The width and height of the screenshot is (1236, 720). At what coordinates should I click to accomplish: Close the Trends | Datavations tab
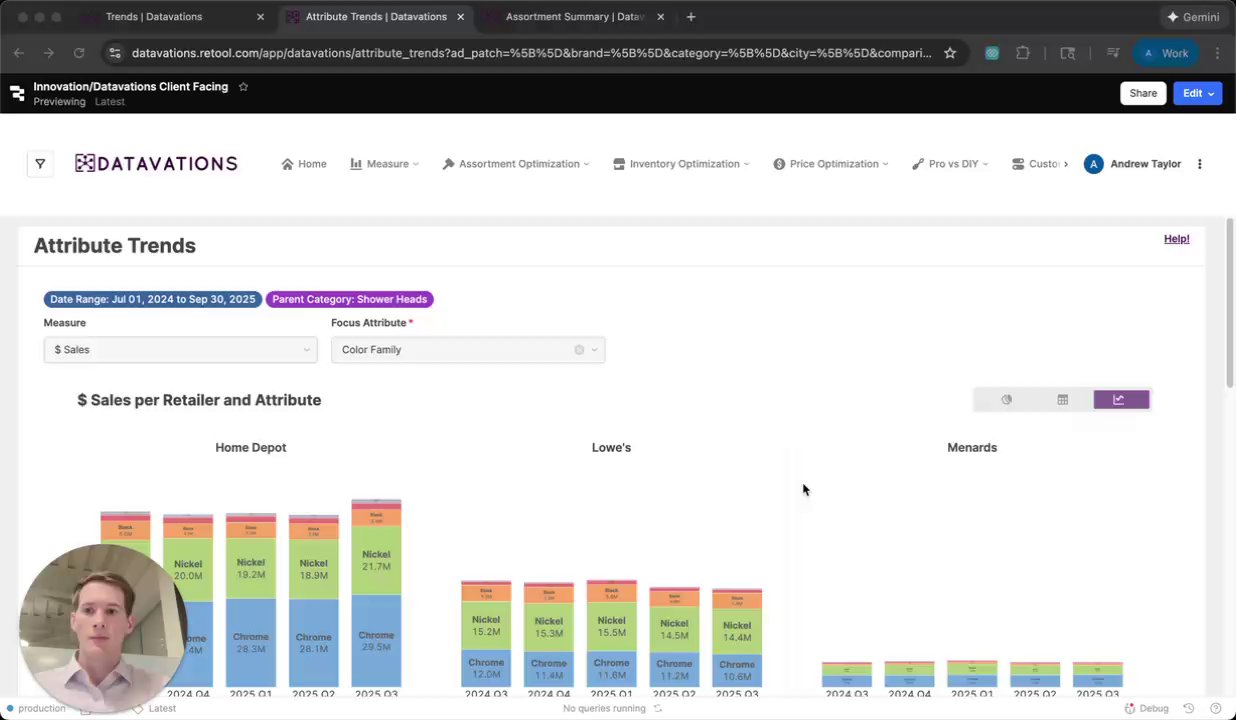[260, 17]
